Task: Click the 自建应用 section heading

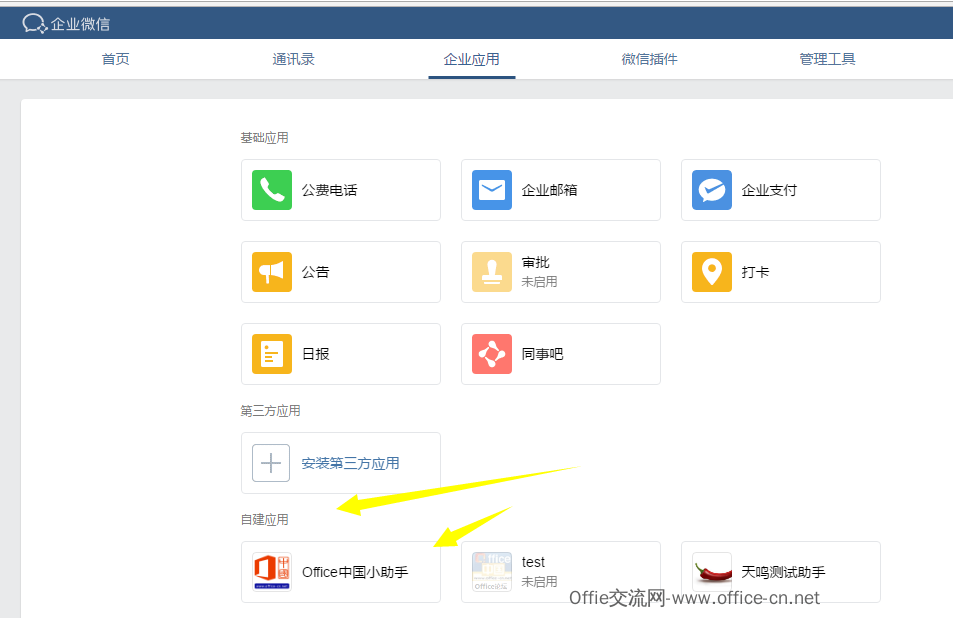Action: click(x=264, y=520)
